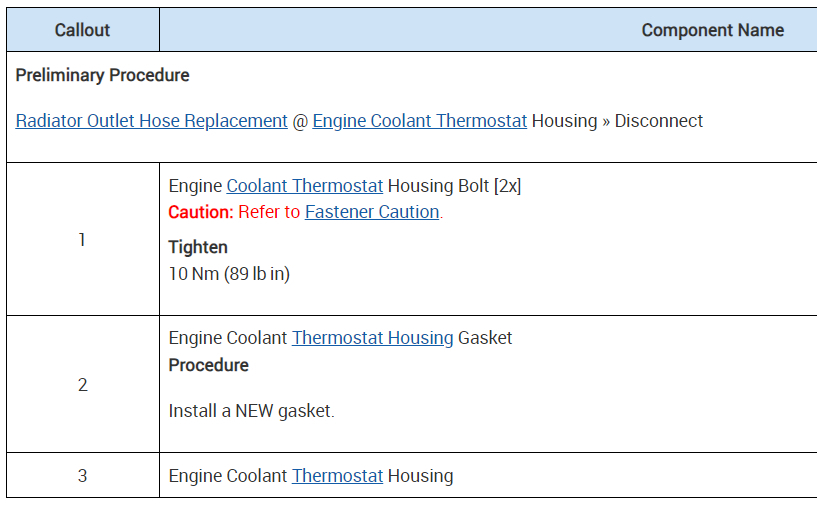Click callout number 2 cell
Screen dimensions: 817x507
[82, 385]
